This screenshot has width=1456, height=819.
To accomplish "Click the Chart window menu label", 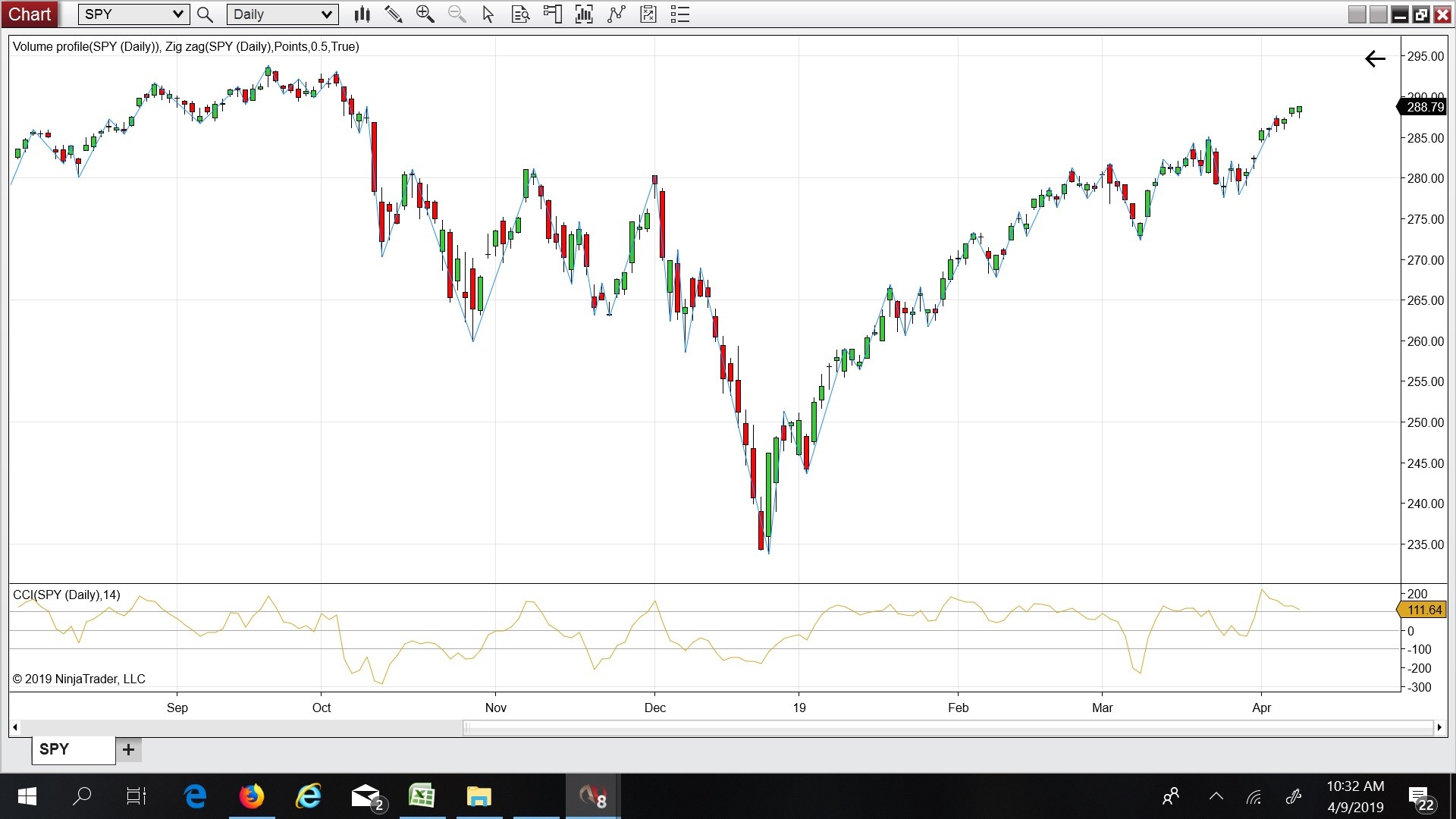I will click(30, 14).
